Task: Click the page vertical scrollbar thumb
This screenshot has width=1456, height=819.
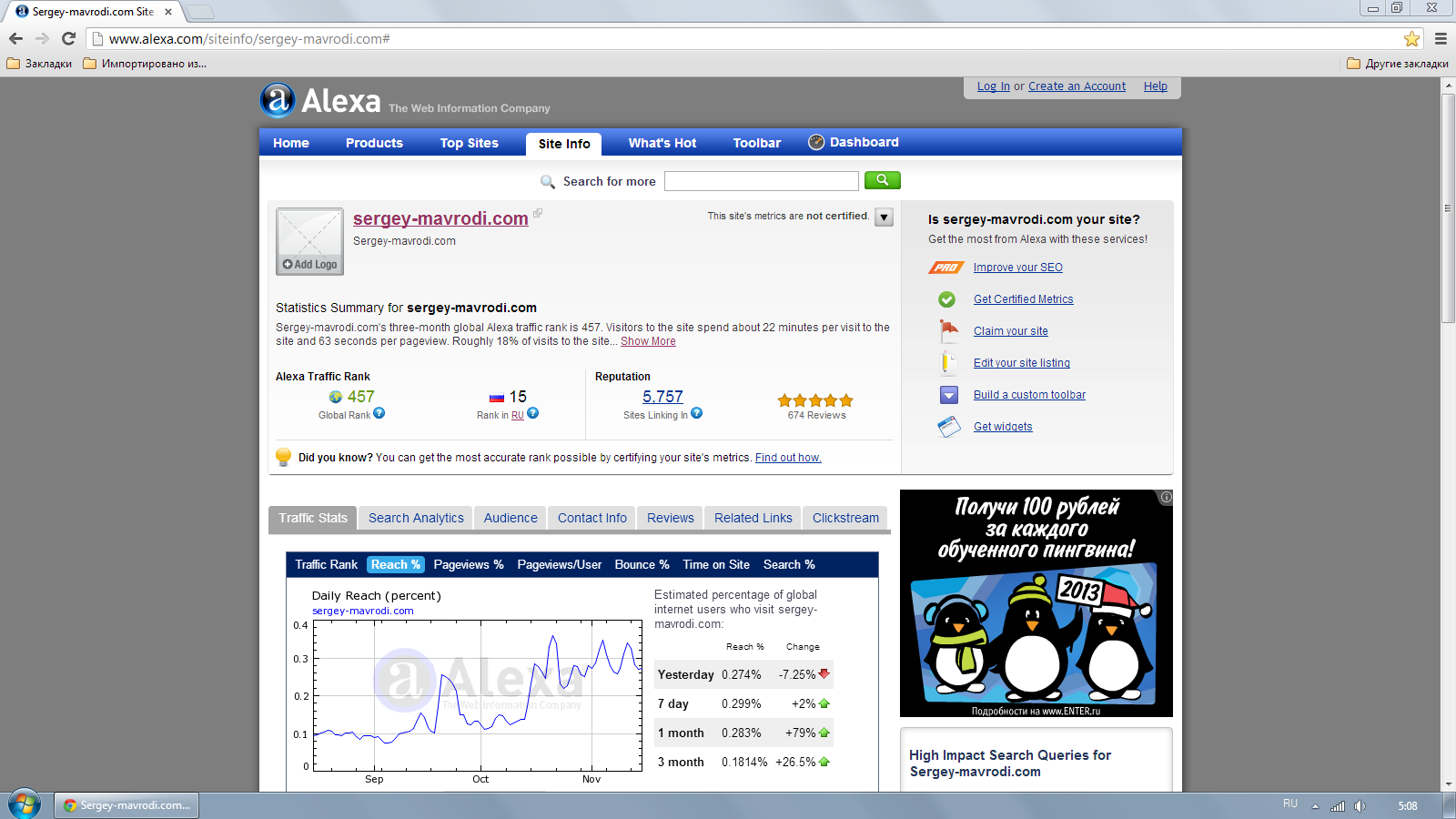Action: 1448,207
